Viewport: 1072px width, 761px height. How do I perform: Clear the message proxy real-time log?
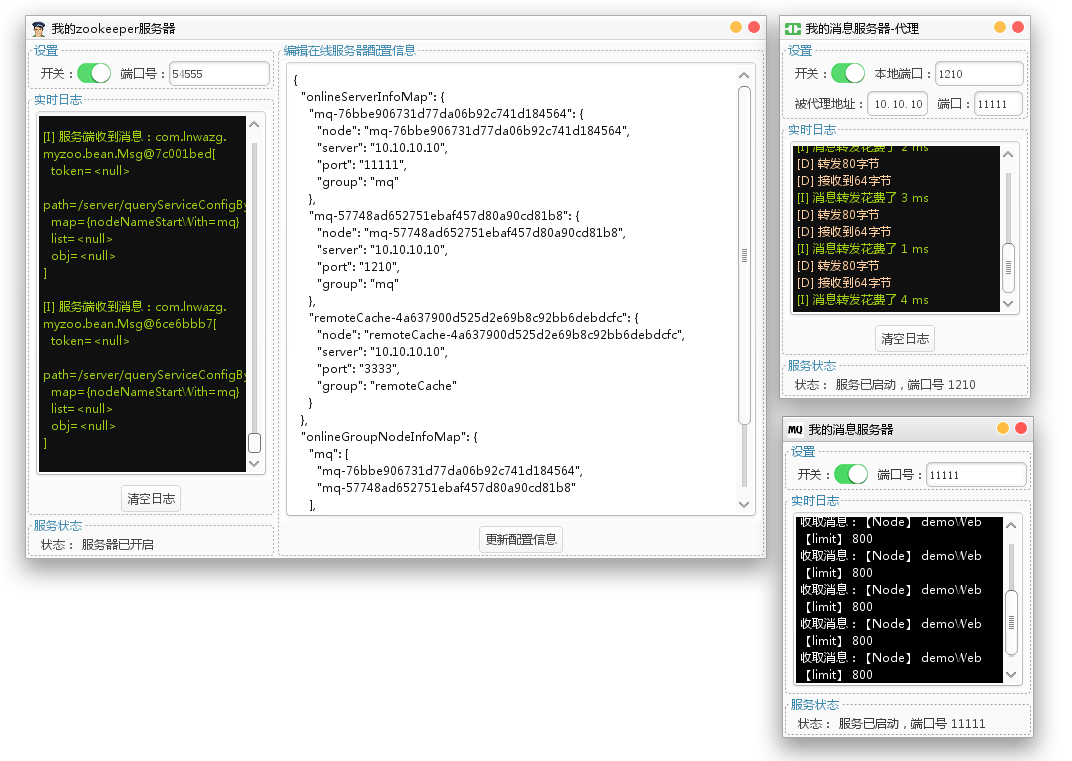pyautogui.click(x=904, y=339)
